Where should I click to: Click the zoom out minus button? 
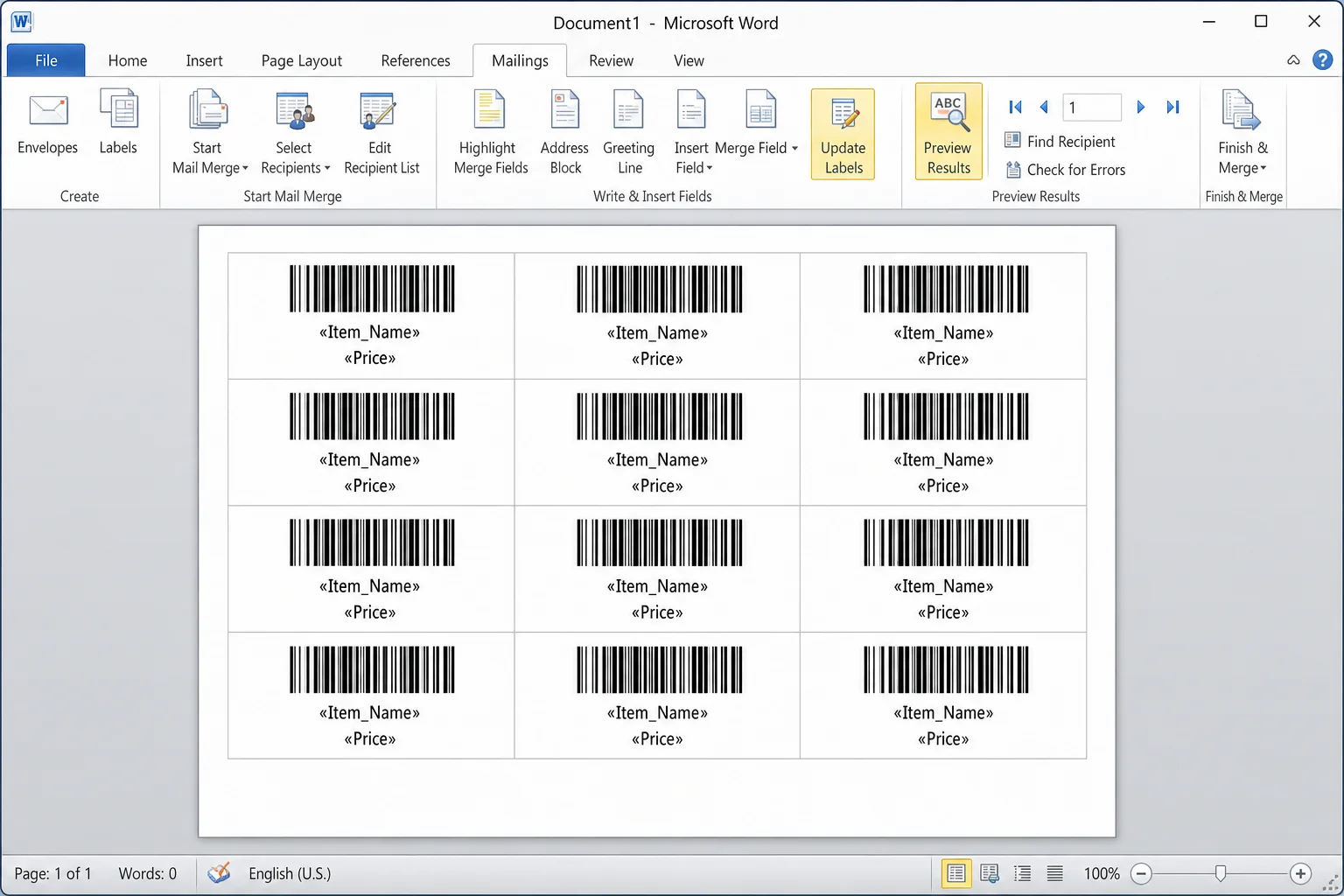coord(1140,873)
